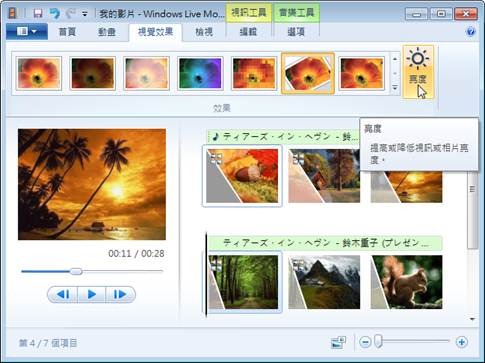Play the movie preview
This screenshot has height=363, width=485.
92,294
